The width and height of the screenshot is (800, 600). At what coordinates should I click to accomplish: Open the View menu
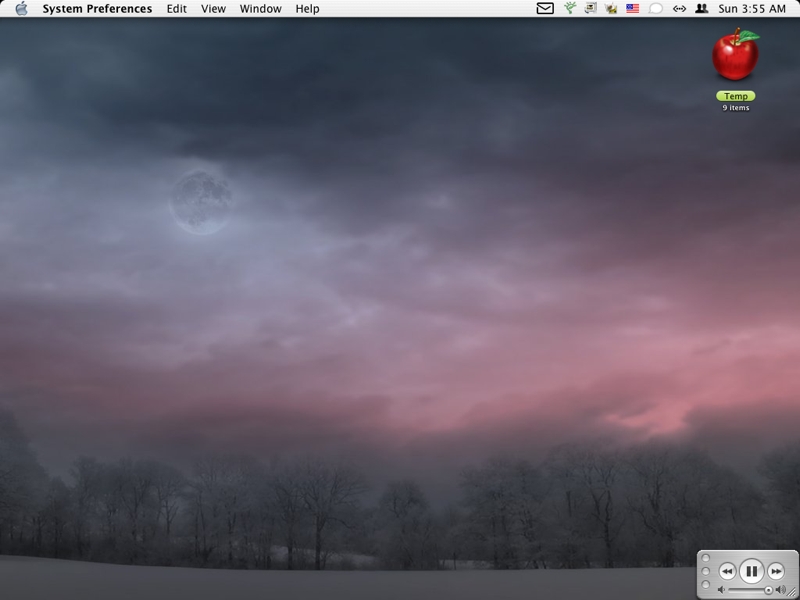(x=213, y=9)
